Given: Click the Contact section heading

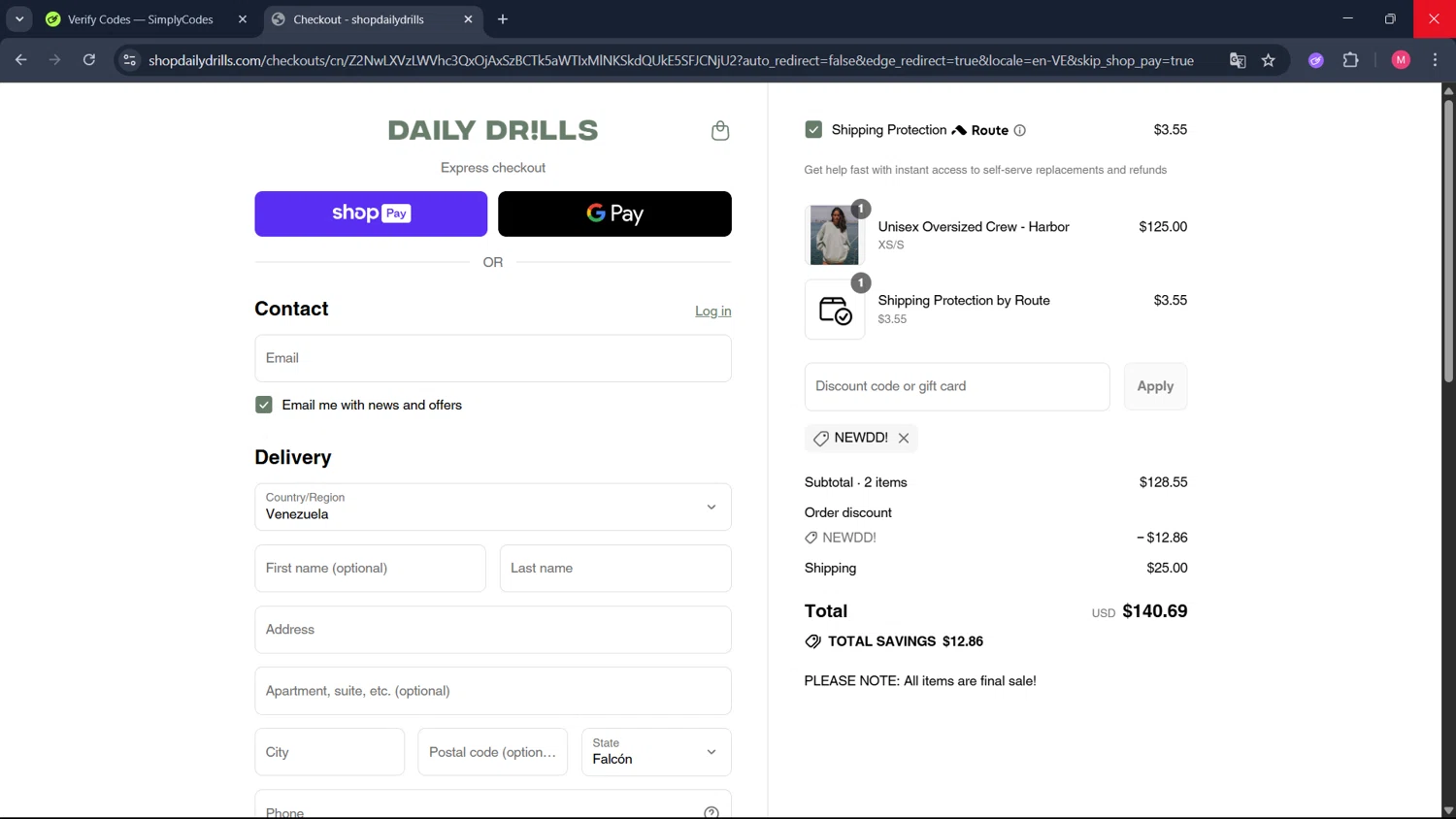Looking at the screenshot, I should [x=291, y=309].
